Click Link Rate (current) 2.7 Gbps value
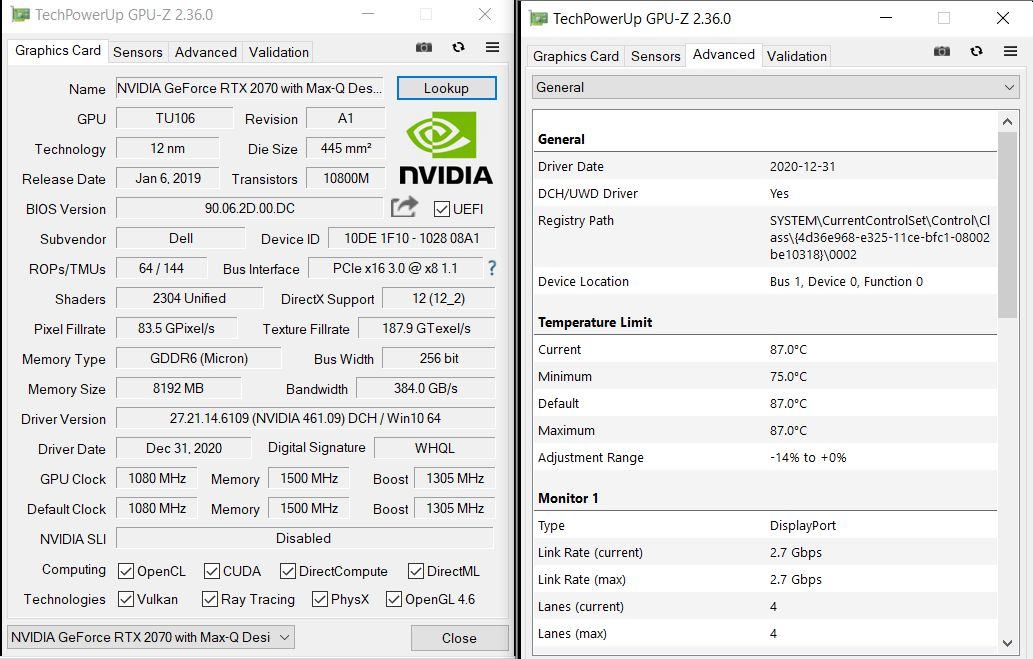Screen dimensions: 1033x659 (x=796, y=553)
